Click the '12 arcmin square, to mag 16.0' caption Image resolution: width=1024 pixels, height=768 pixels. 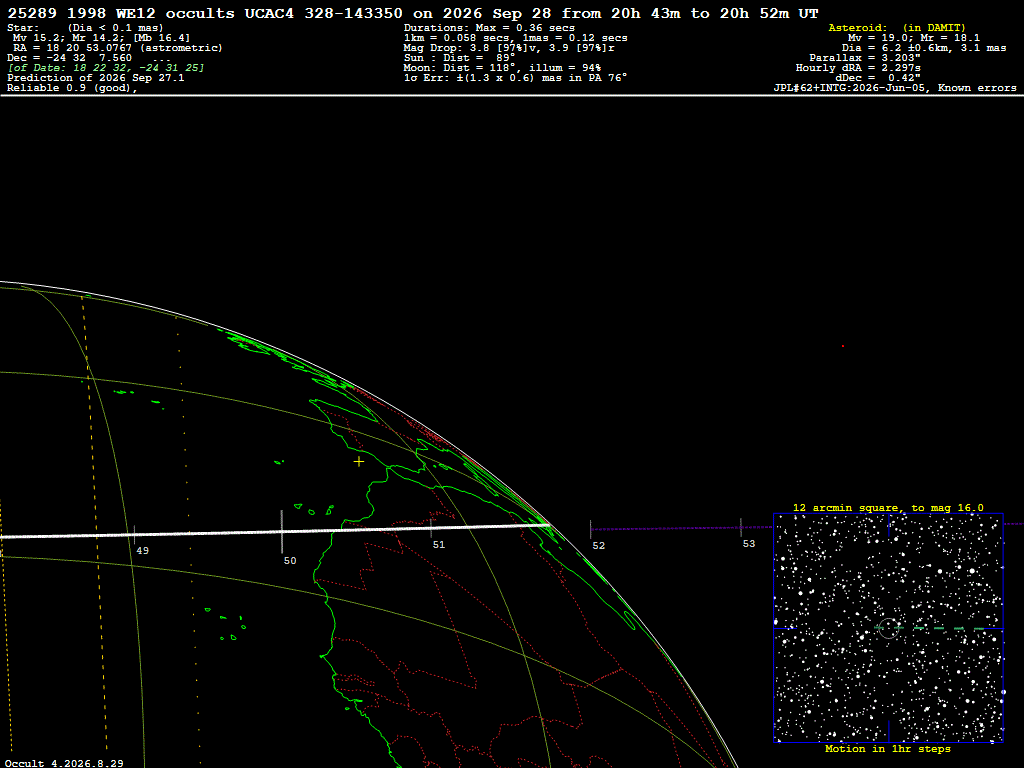(888, 507)
